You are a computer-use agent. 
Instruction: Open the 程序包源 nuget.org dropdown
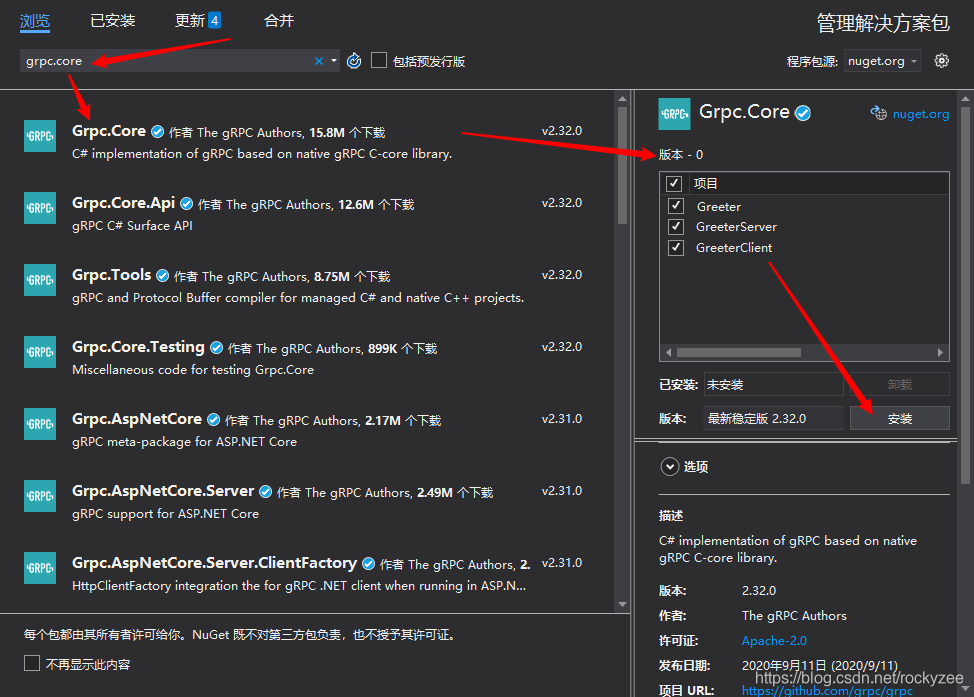(x=882, y=61)
